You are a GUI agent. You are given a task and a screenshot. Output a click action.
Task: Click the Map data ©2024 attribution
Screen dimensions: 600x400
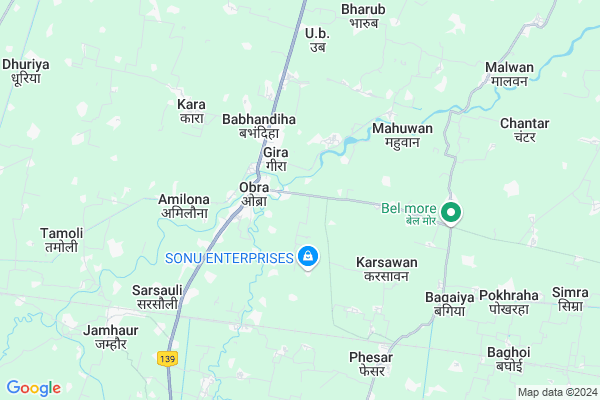click(558, 392)
